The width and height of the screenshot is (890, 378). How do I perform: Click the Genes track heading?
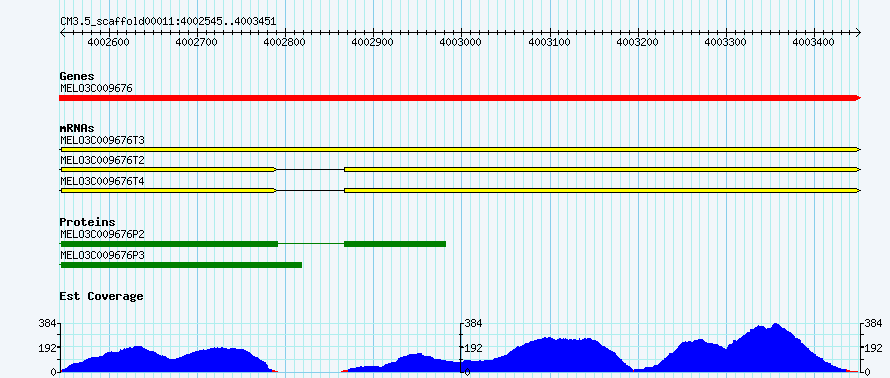pos(77,76)
